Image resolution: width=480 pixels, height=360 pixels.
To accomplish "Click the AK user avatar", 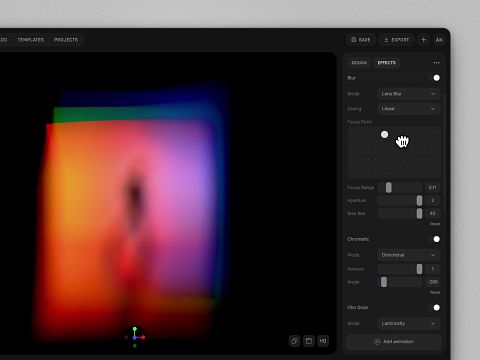I will pos(439,40).
